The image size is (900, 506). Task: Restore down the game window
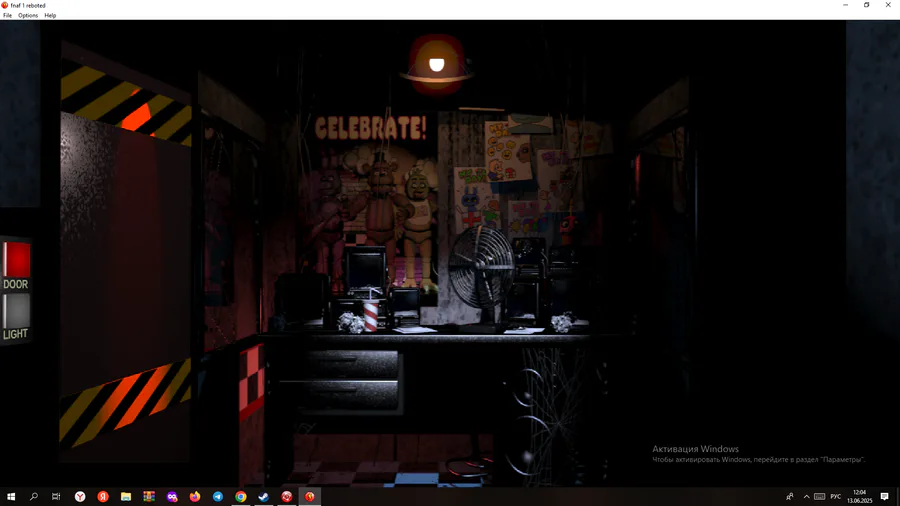click(x=867, y=5)
